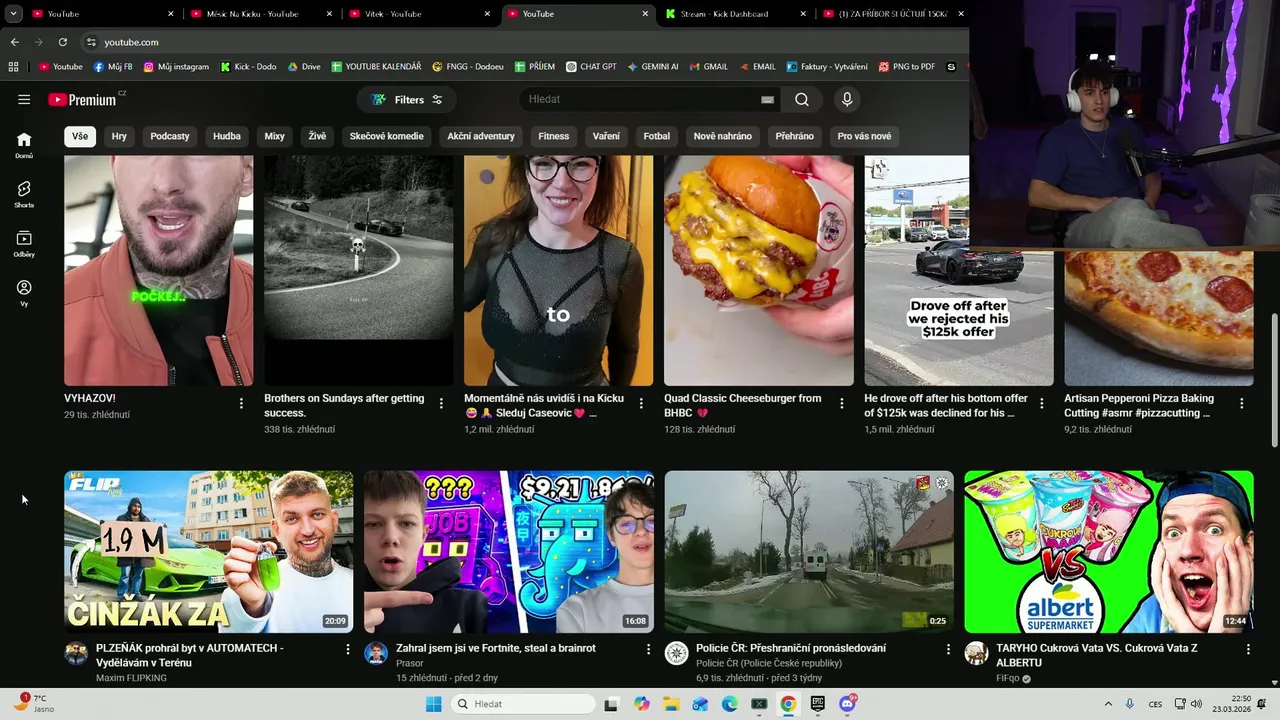Go back in browser history
This screenshot has height=720, width=1280.
[14, 42]
